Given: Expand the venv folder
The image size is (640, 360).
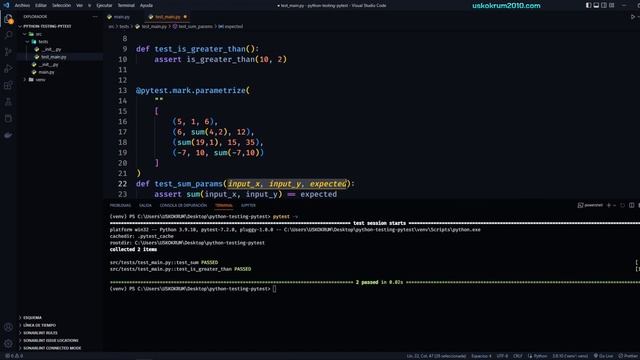Looking at the screenshot, I should [x=25, y=80].
